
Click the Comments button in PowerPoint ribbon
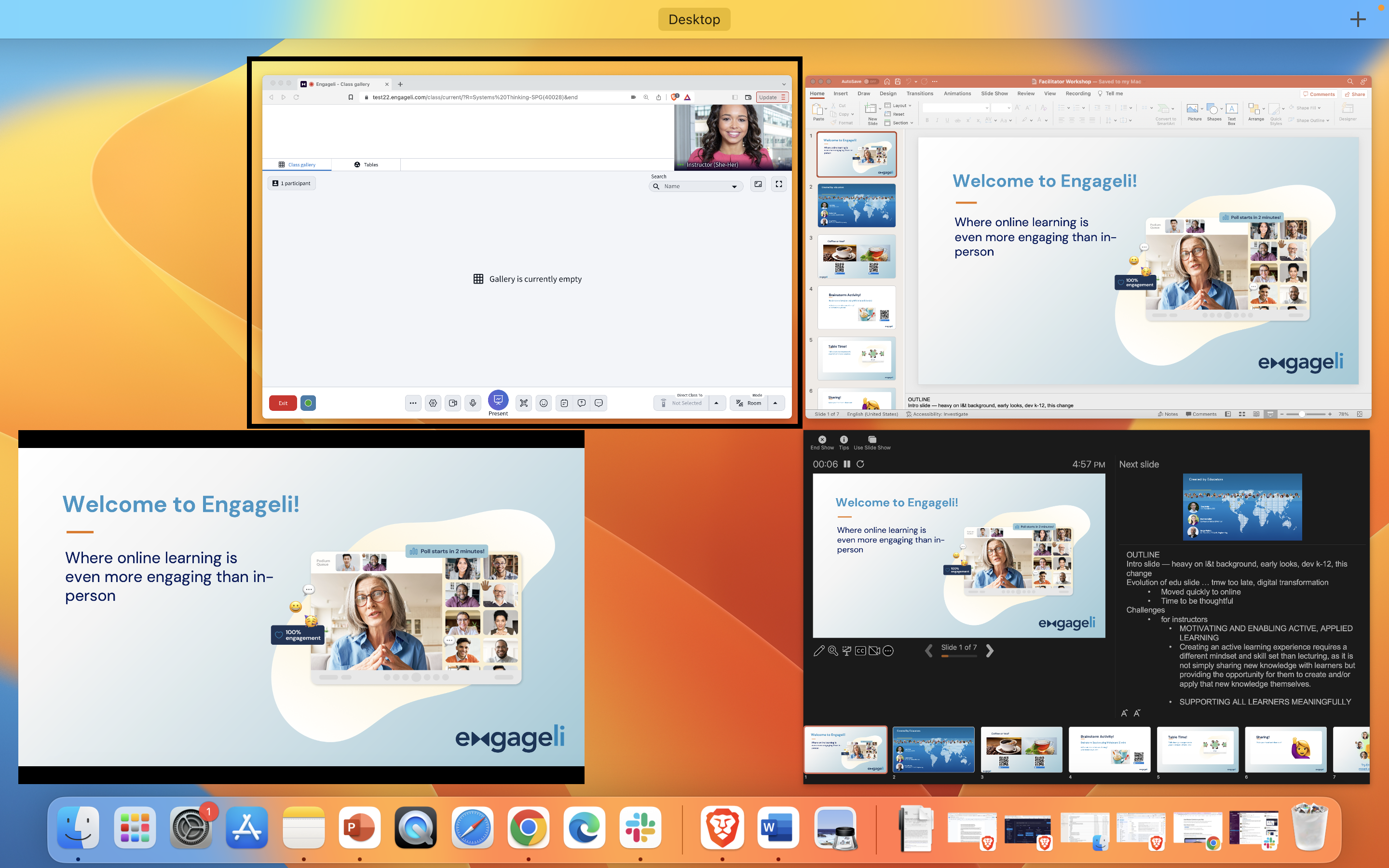coord(1319,94)
